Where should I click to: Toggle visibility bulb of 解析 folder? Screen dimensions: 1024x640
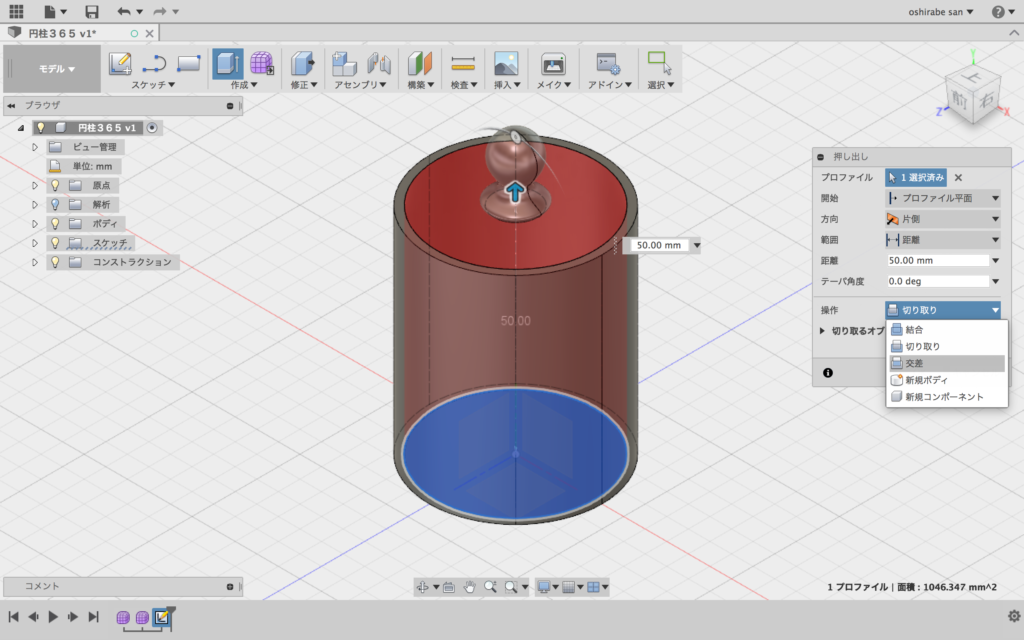[56, 204]
